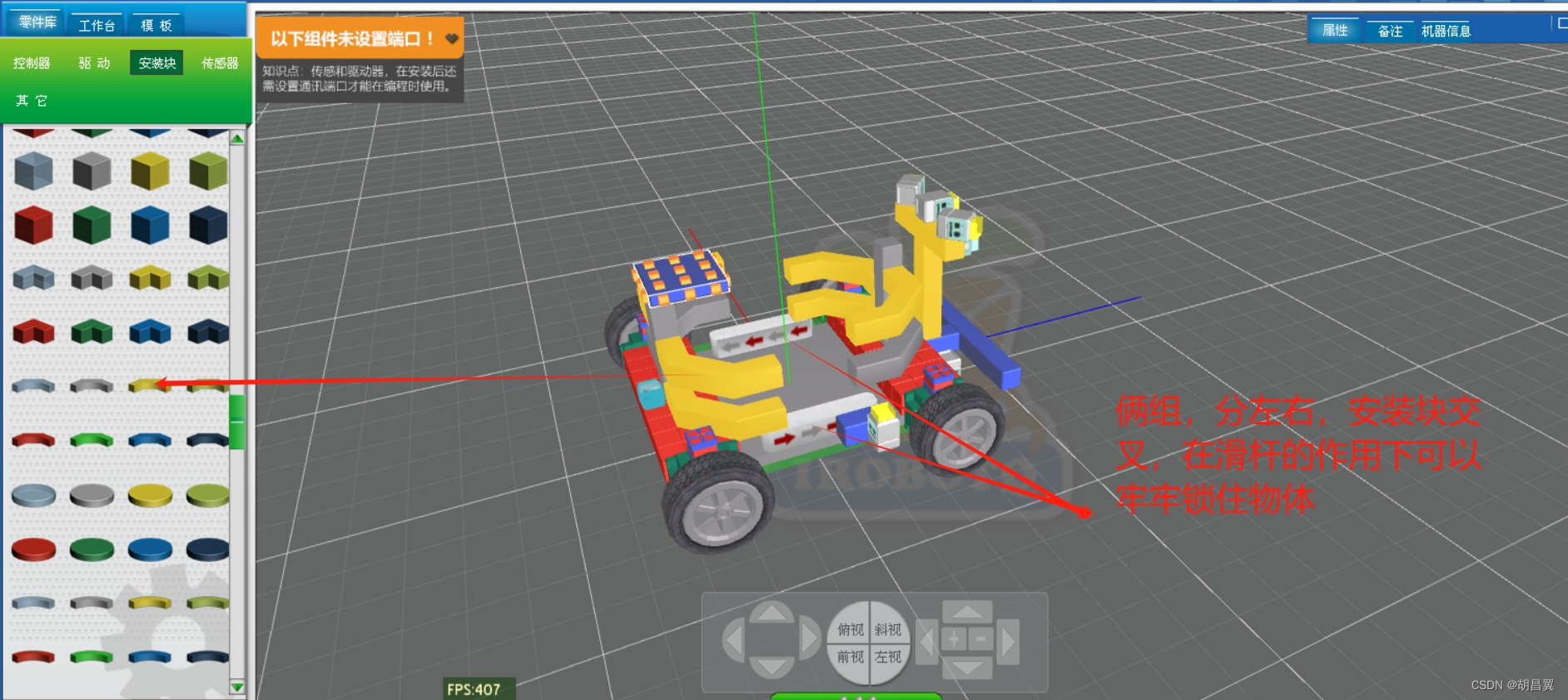Open the 机器信息 tab
This screenshot has height=700, width=1568.
click(x=1446, y=31)
